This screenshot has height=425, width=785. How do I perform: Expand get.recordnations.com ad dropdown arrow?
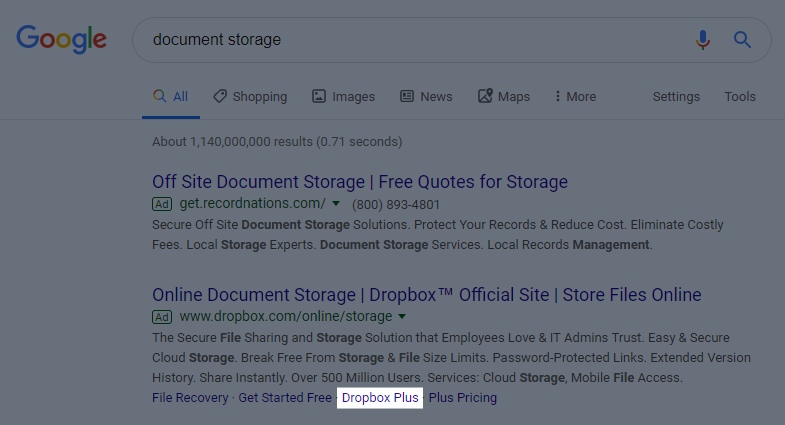pos(336,203)
